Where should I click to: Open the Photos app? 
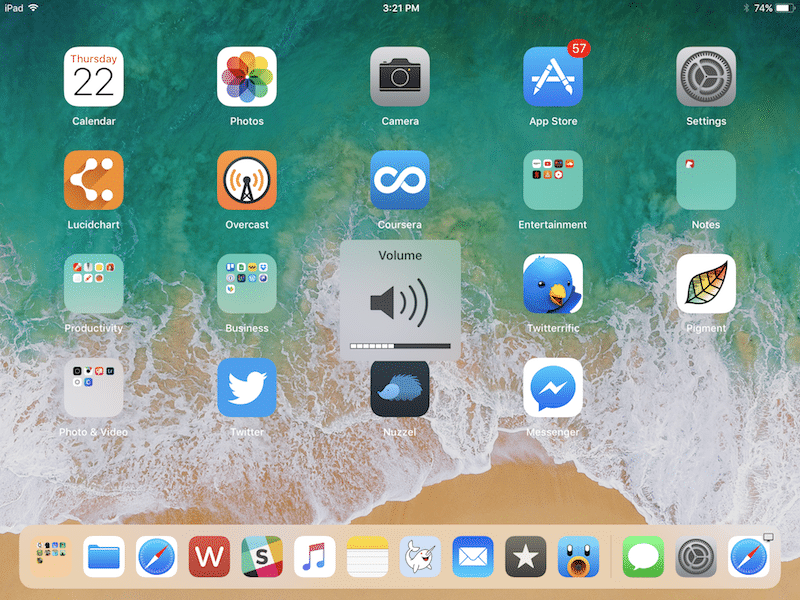pyautogui.click(x=247, y=77)
